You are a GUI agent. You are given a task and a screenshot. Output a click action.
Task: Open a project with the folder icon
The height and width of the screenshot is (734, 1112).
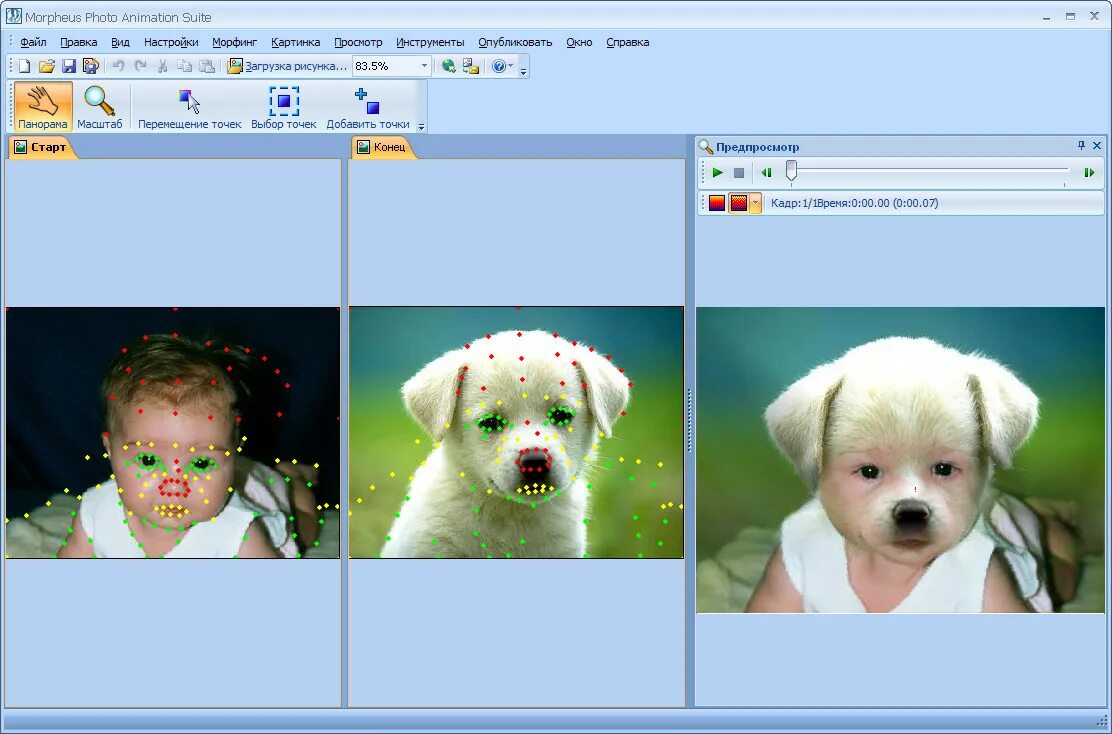47,66
